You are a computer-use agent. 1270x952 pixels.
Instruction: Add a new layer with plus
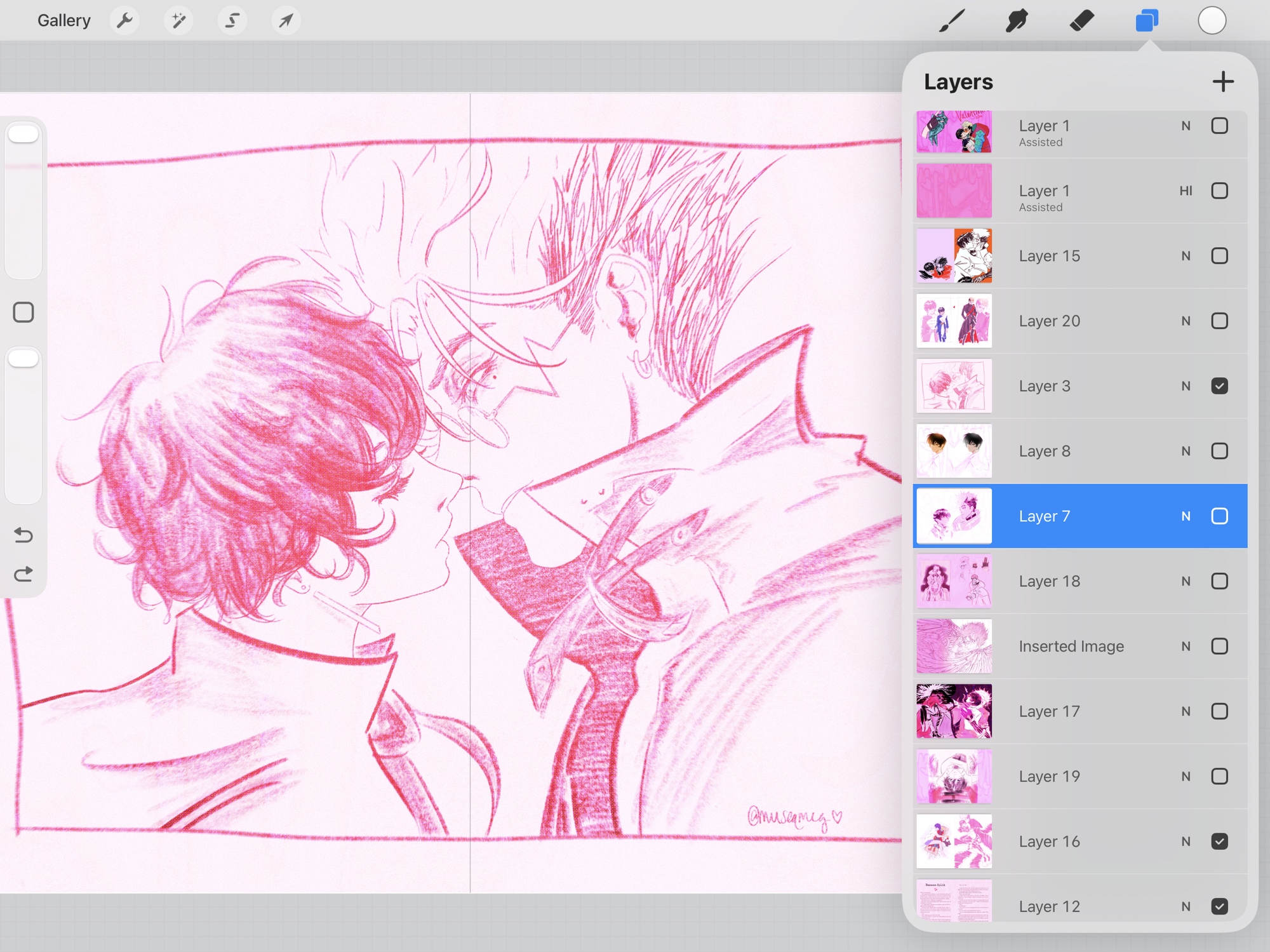1222,82
